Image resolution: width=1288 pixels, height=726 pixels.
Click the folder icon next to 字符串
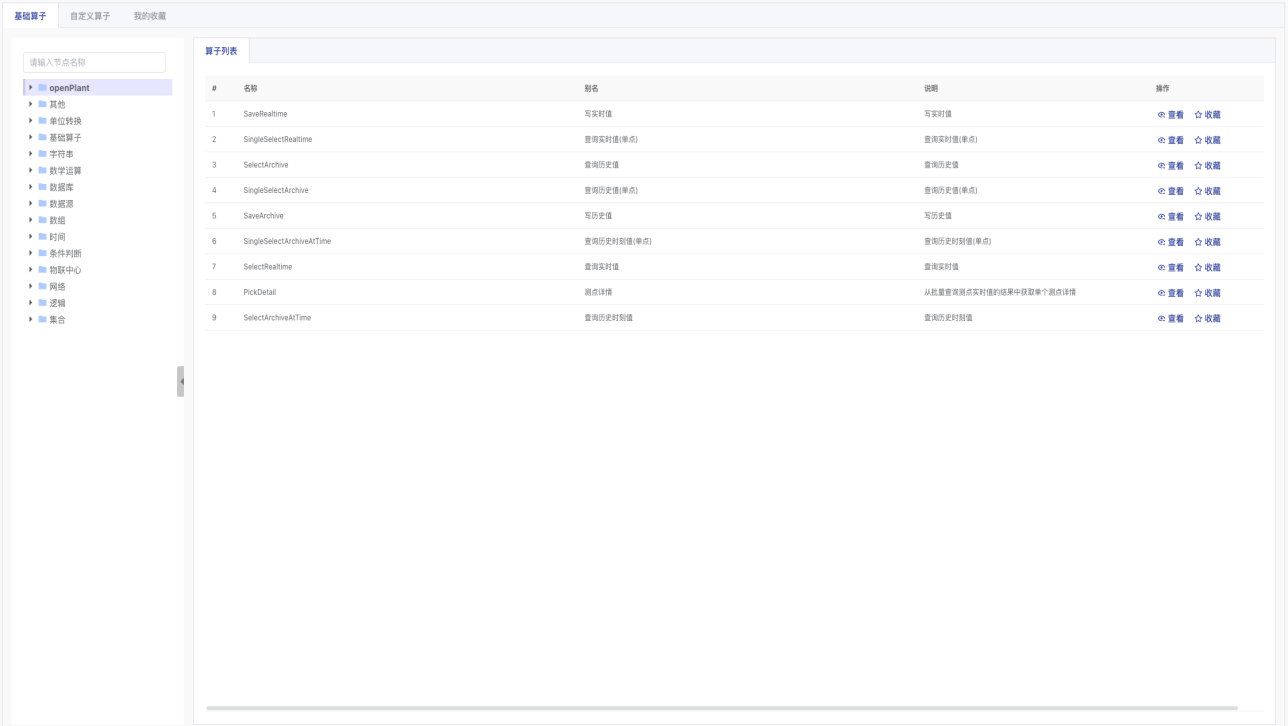click(x=42, y=154)
